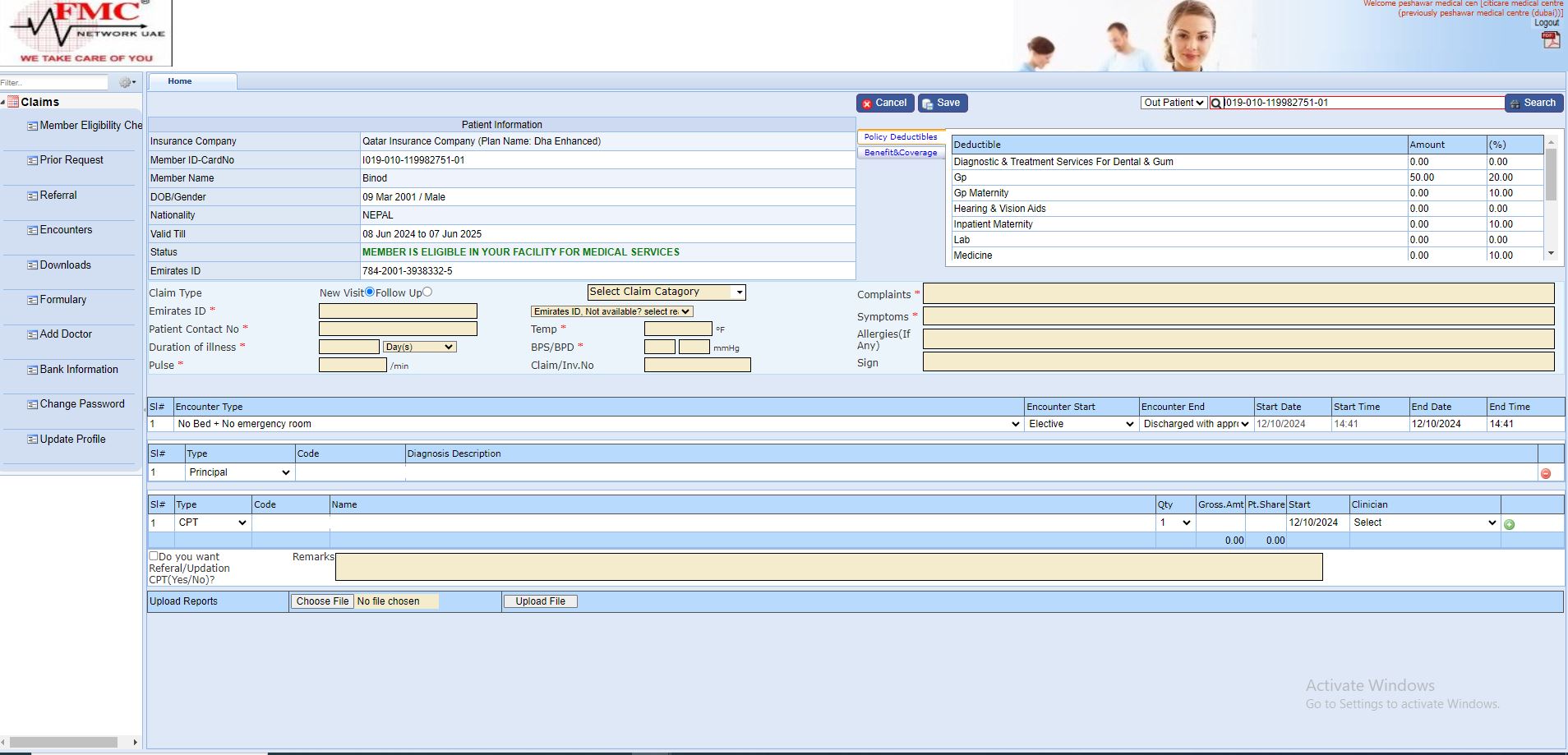Click the magnifier icon beside member ID field

tap(1216, 104)
